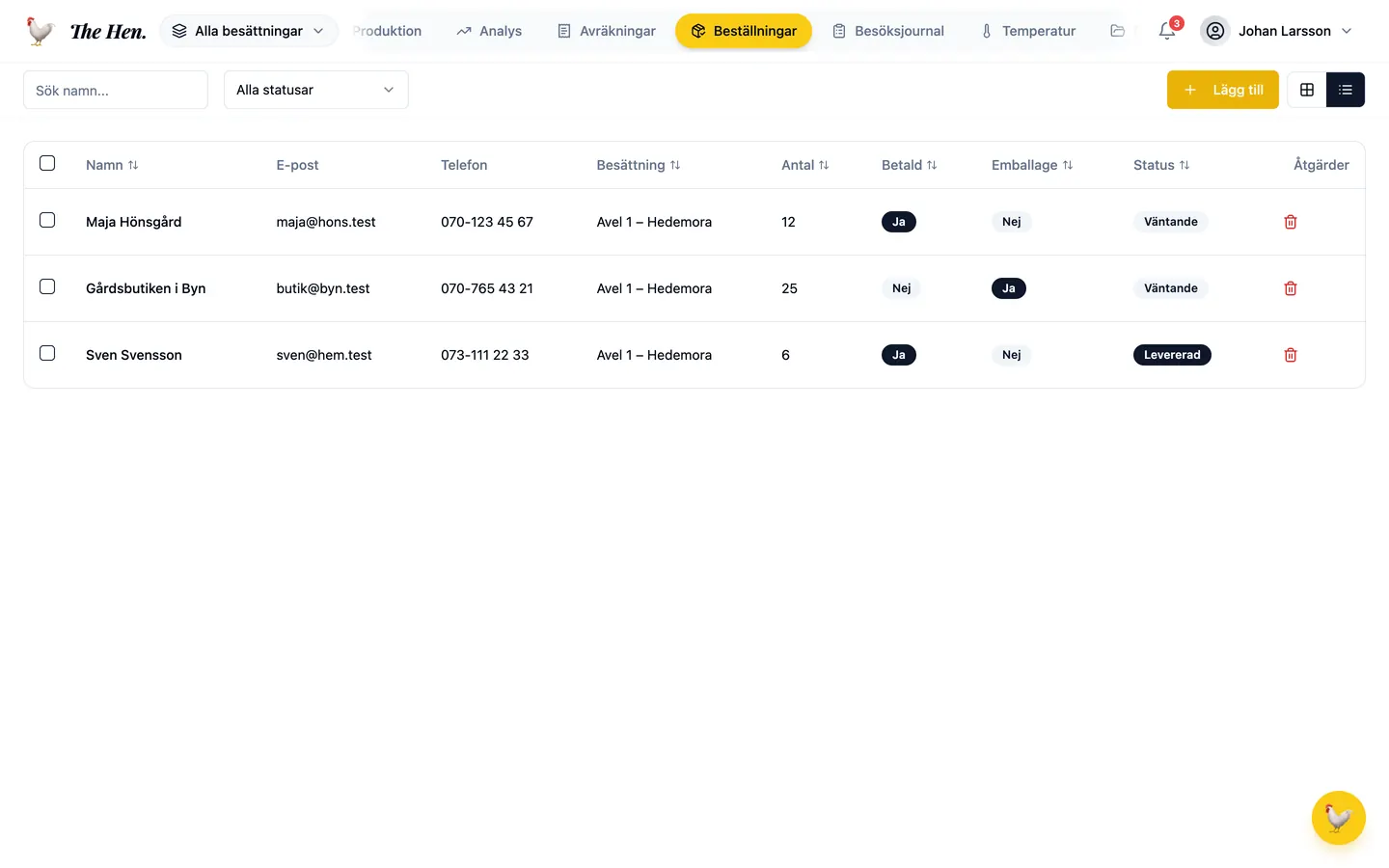Image resolution: width=1389 pixels, height=868 pixels.
Task: Open the Temperatur page
Action: tap(1028, 31)
